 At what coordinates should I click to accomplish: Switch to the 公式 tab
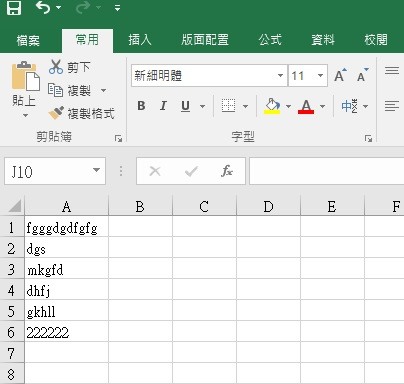(x=270, y=40)
